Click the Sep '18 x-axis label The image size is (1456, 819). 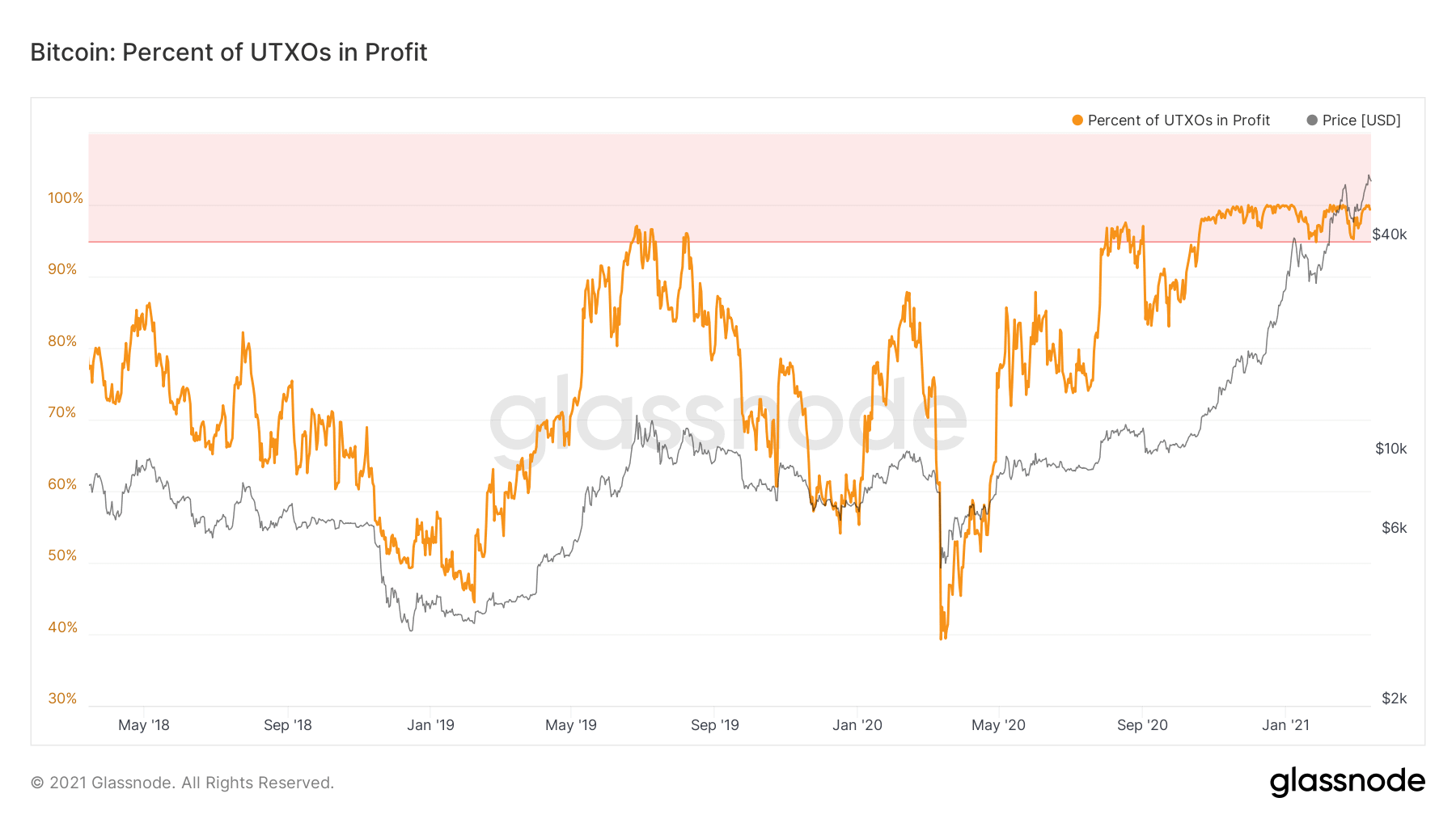point(288,725)
